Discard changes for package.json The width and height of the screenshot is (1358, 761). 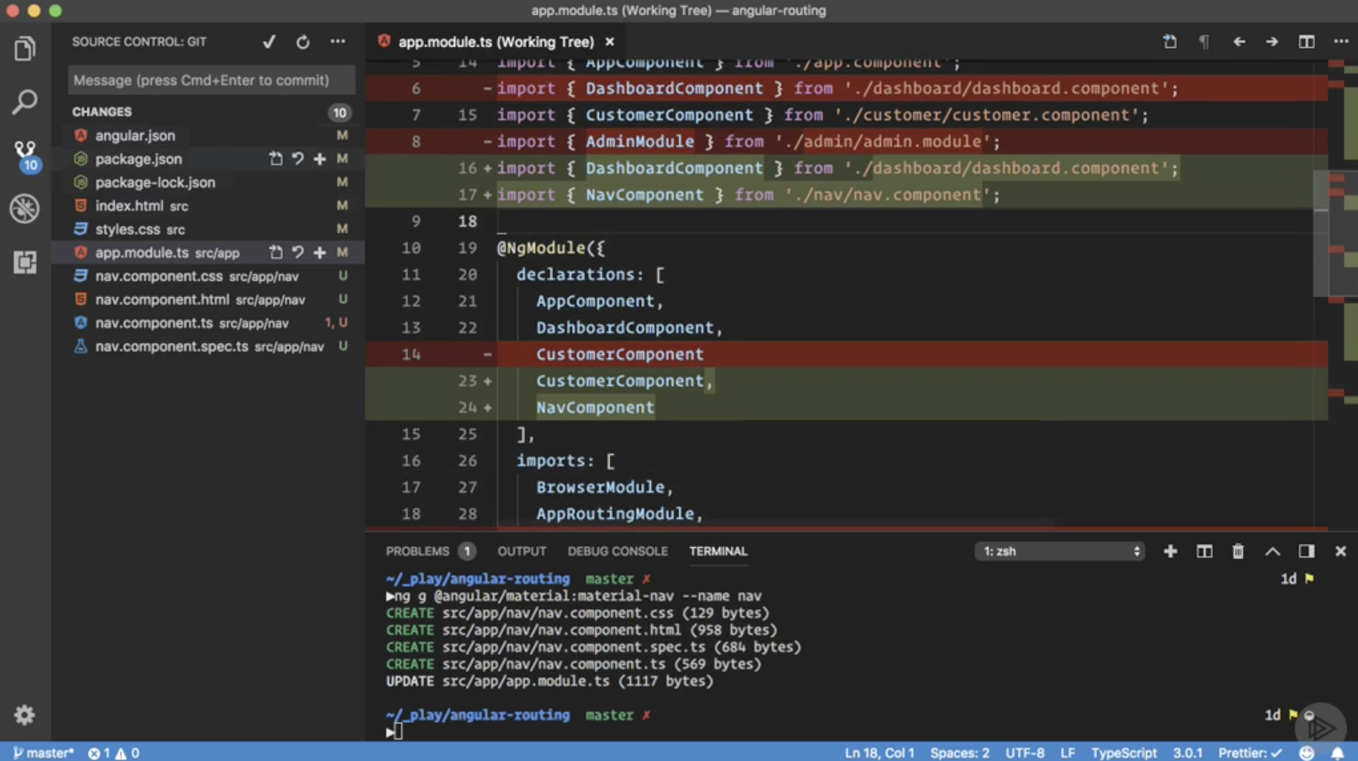click(298, 159)
